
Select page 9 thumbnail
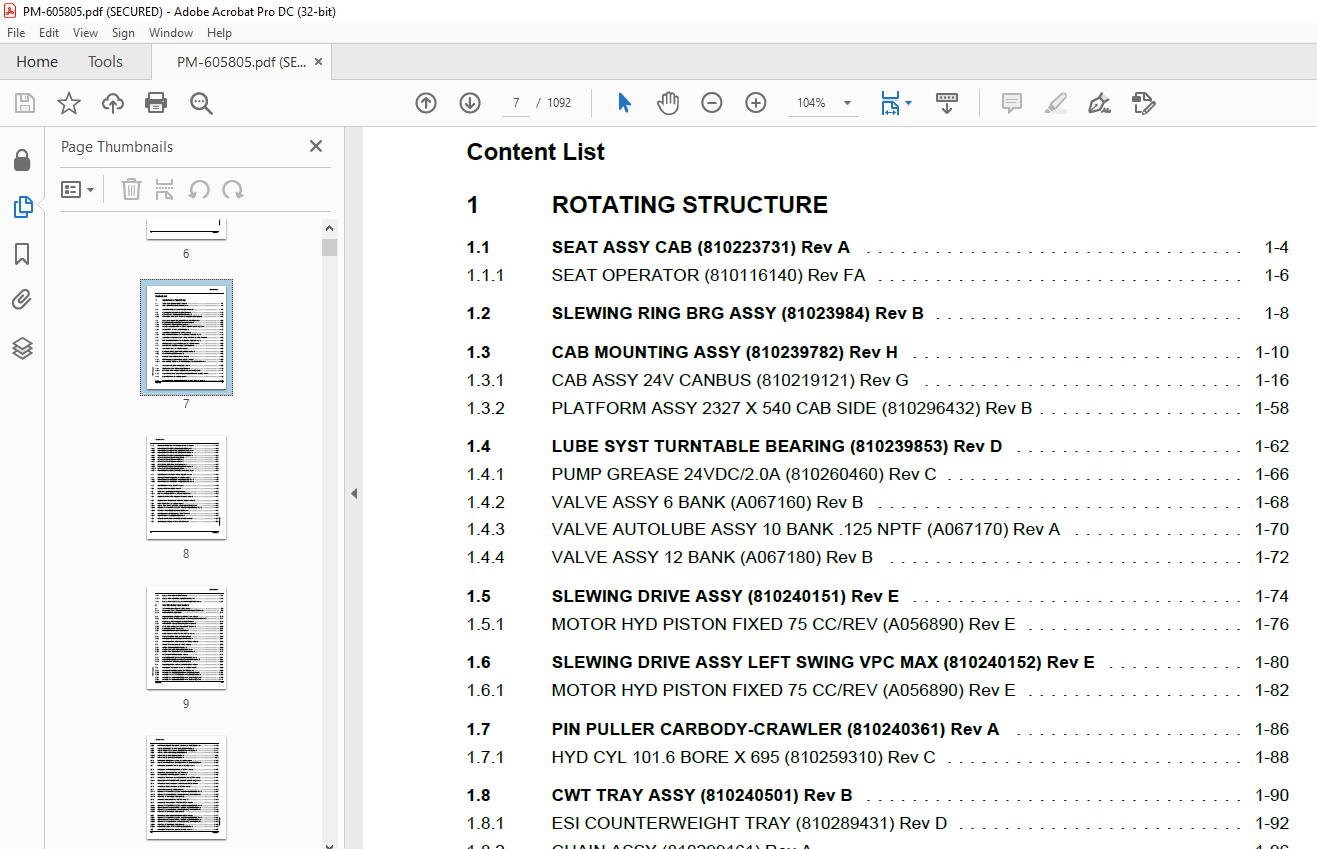186,638
